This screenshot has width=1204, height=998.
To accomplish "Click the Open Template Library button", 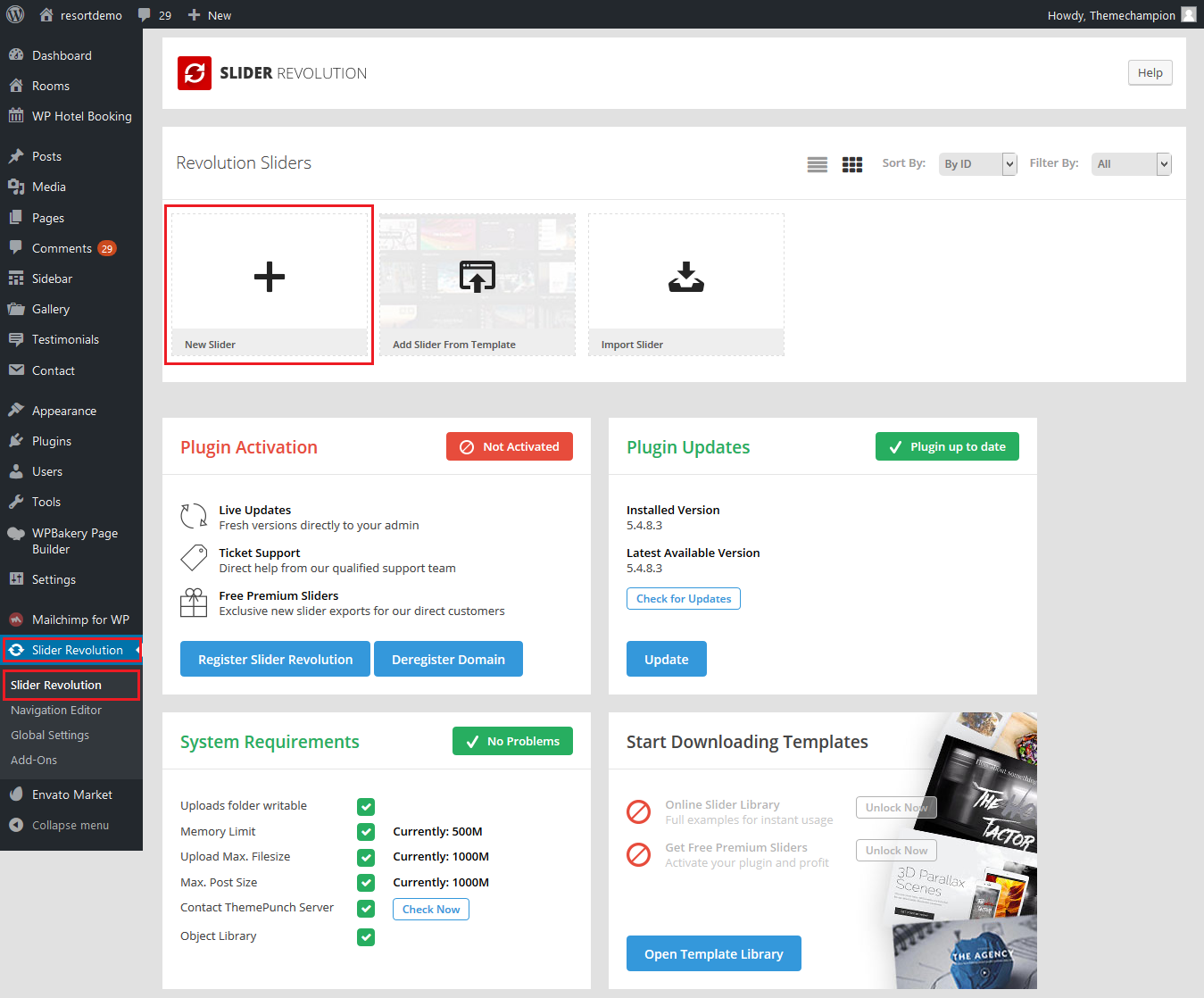I will pyautogui.click(x=713, y=953).
